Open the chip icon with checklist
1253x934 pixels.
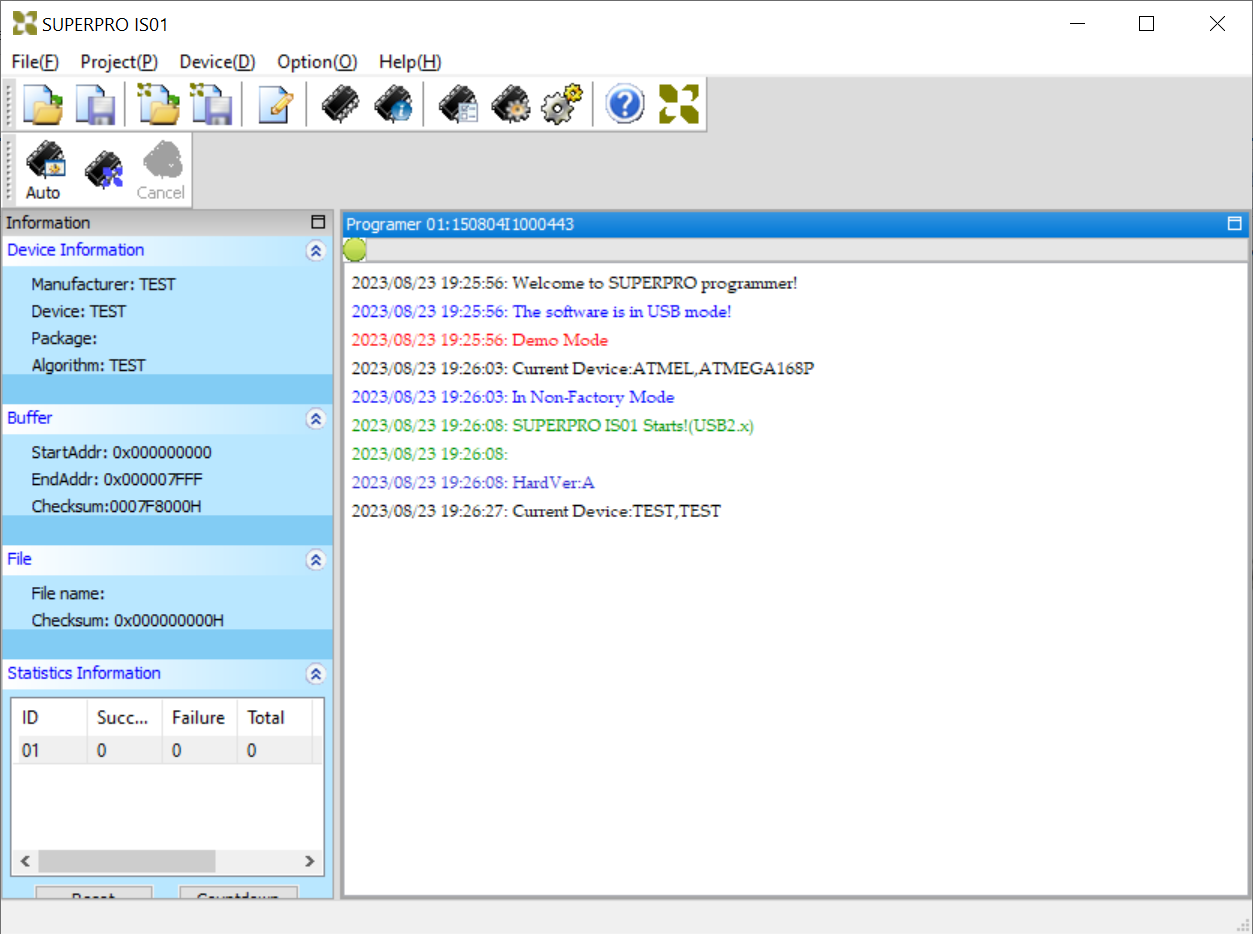pos(458,104)
